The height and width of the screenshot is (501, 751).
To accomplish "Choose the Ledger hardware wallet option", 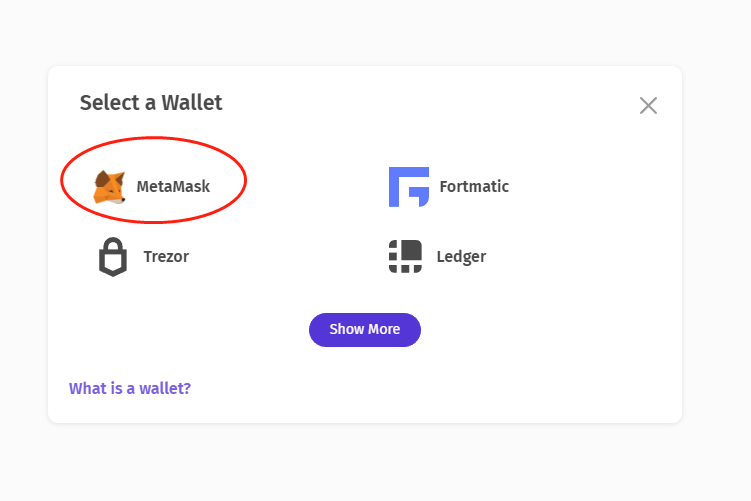I will [437, 257].
